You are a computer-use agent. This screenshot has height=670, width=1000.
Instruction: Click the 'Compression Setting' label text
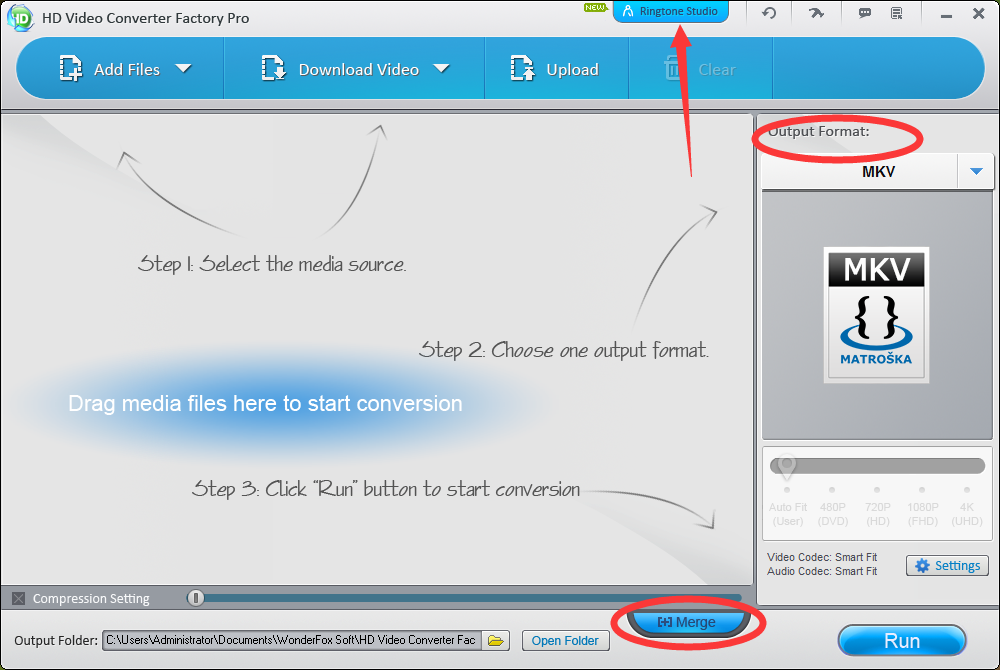point(91,599)
